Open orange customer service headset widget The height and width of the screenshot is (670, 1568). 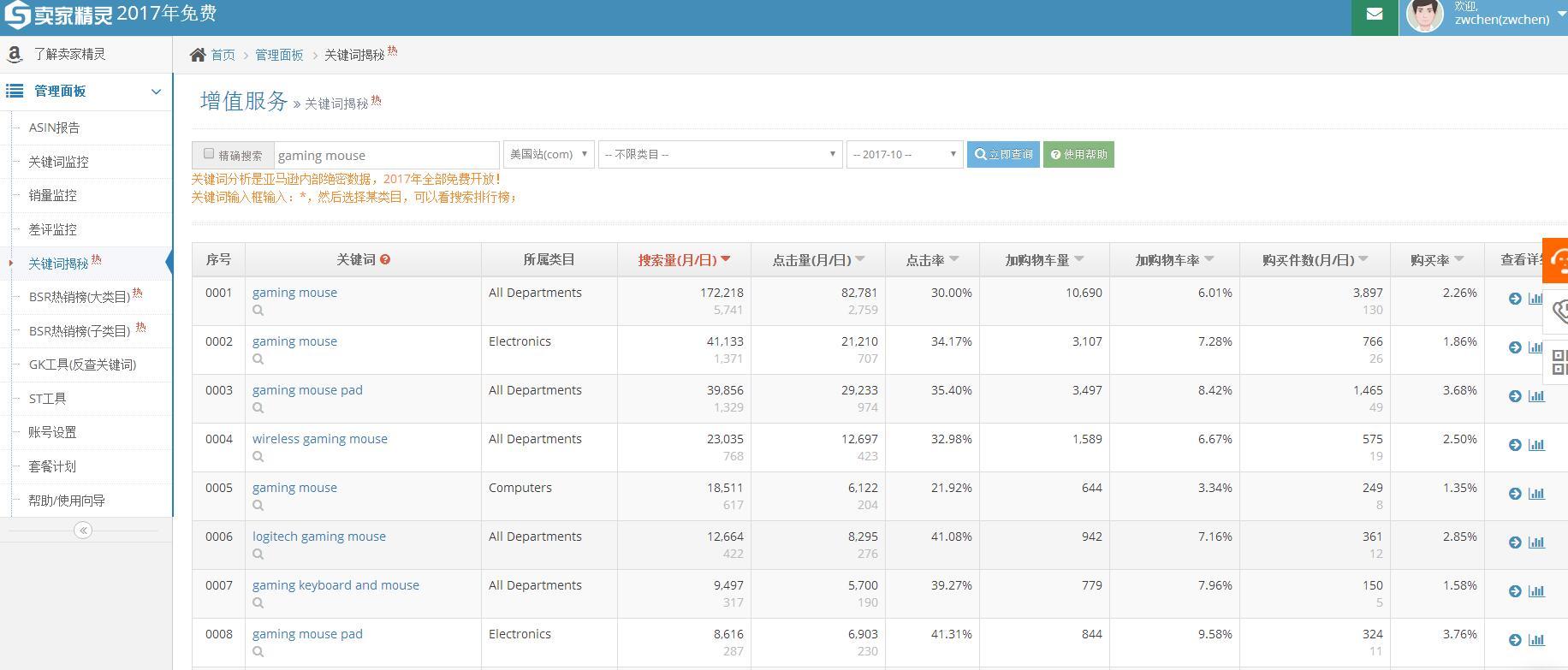pos(1556,260)
